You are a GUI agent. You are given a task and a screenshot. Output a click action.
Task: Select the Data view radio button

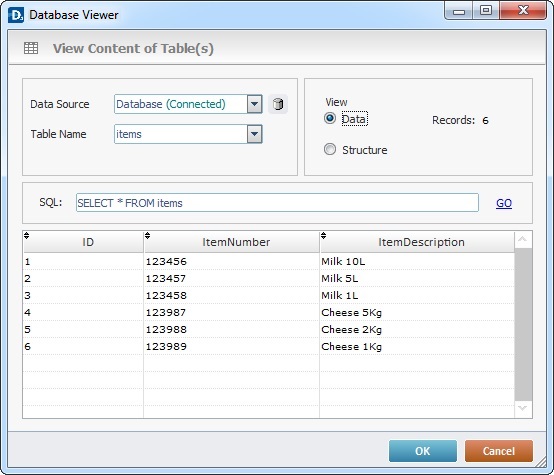coord(330,118)
